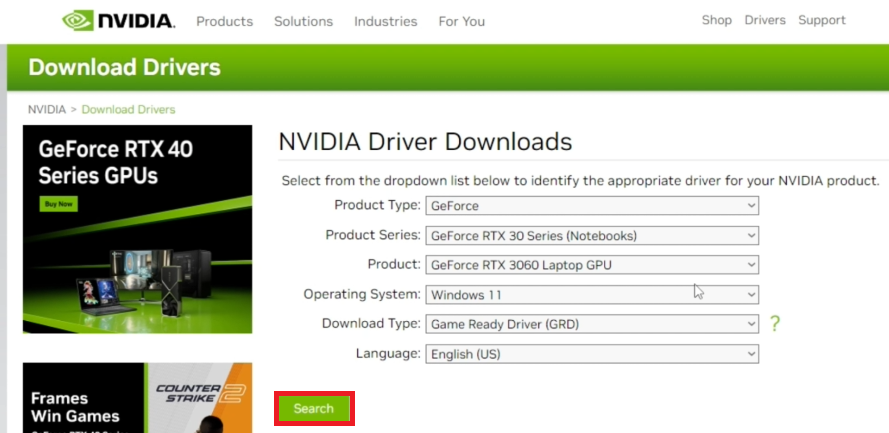Expand the Product dropdown showing RTX 3060
889x433 pixels.
point(592,265)
